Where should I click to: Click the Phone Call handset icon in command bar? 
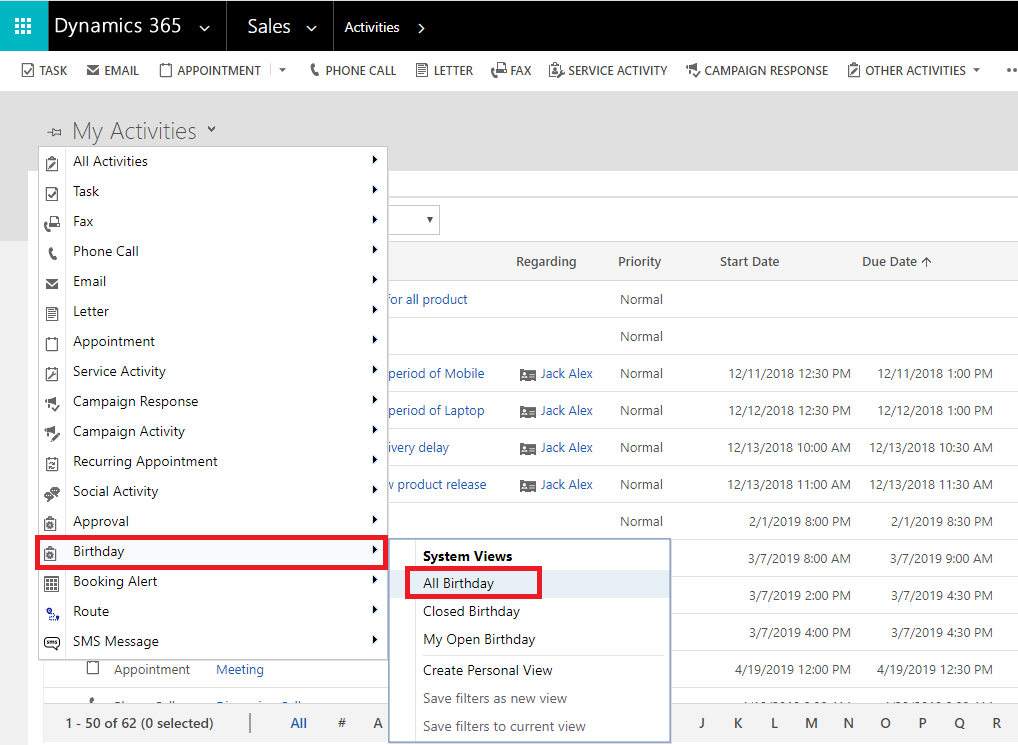click(x=314, y=70)
